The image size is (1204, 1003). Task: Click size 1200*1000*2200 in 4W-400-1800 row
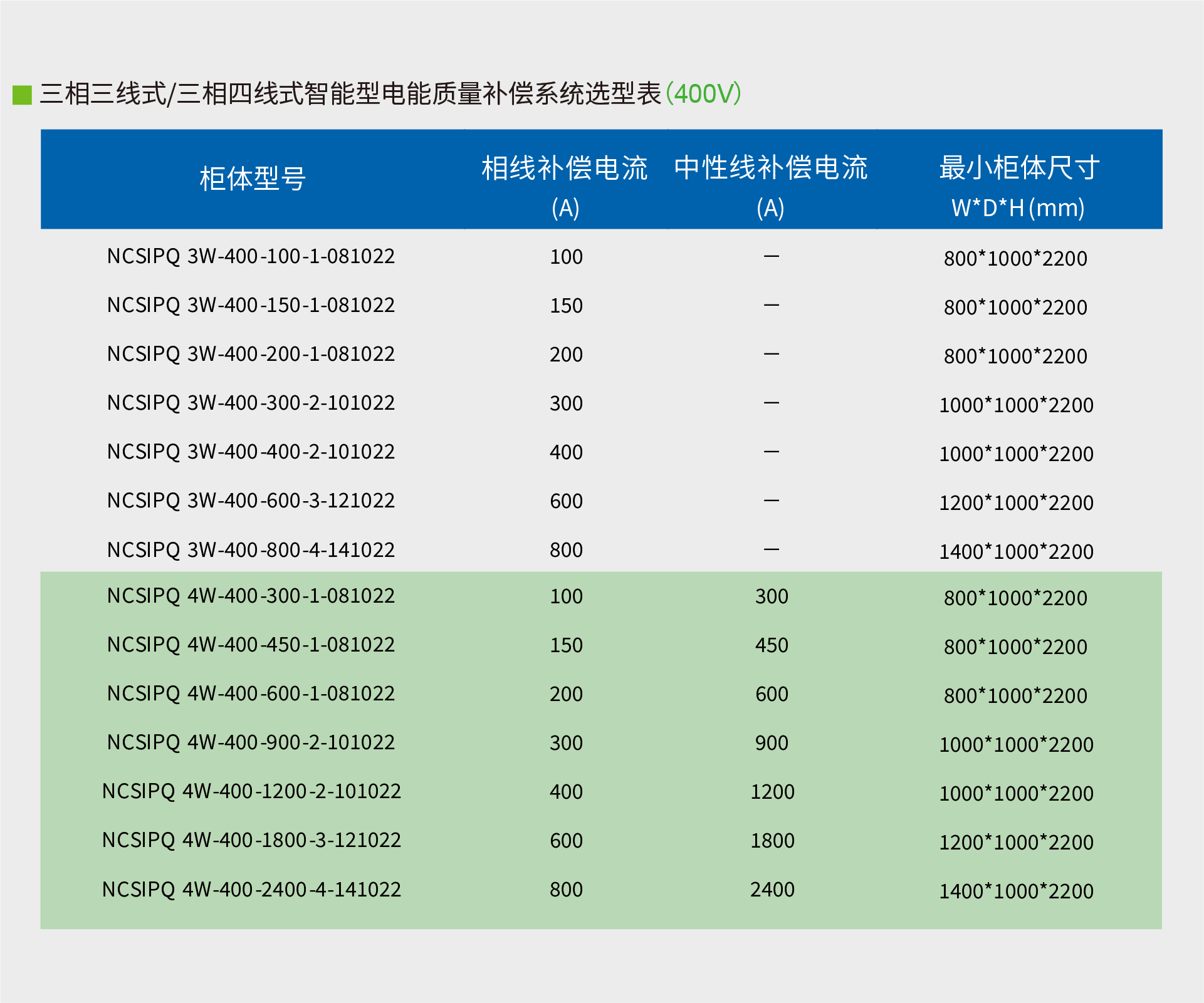pyautogui.click(x=1016, y=843)
